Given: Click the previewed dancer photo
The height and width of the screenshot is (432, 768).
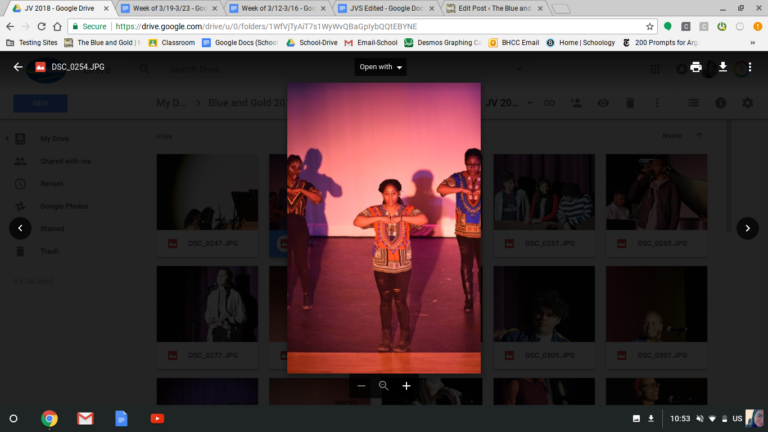Looking at the screenshot, I should 384,228.
